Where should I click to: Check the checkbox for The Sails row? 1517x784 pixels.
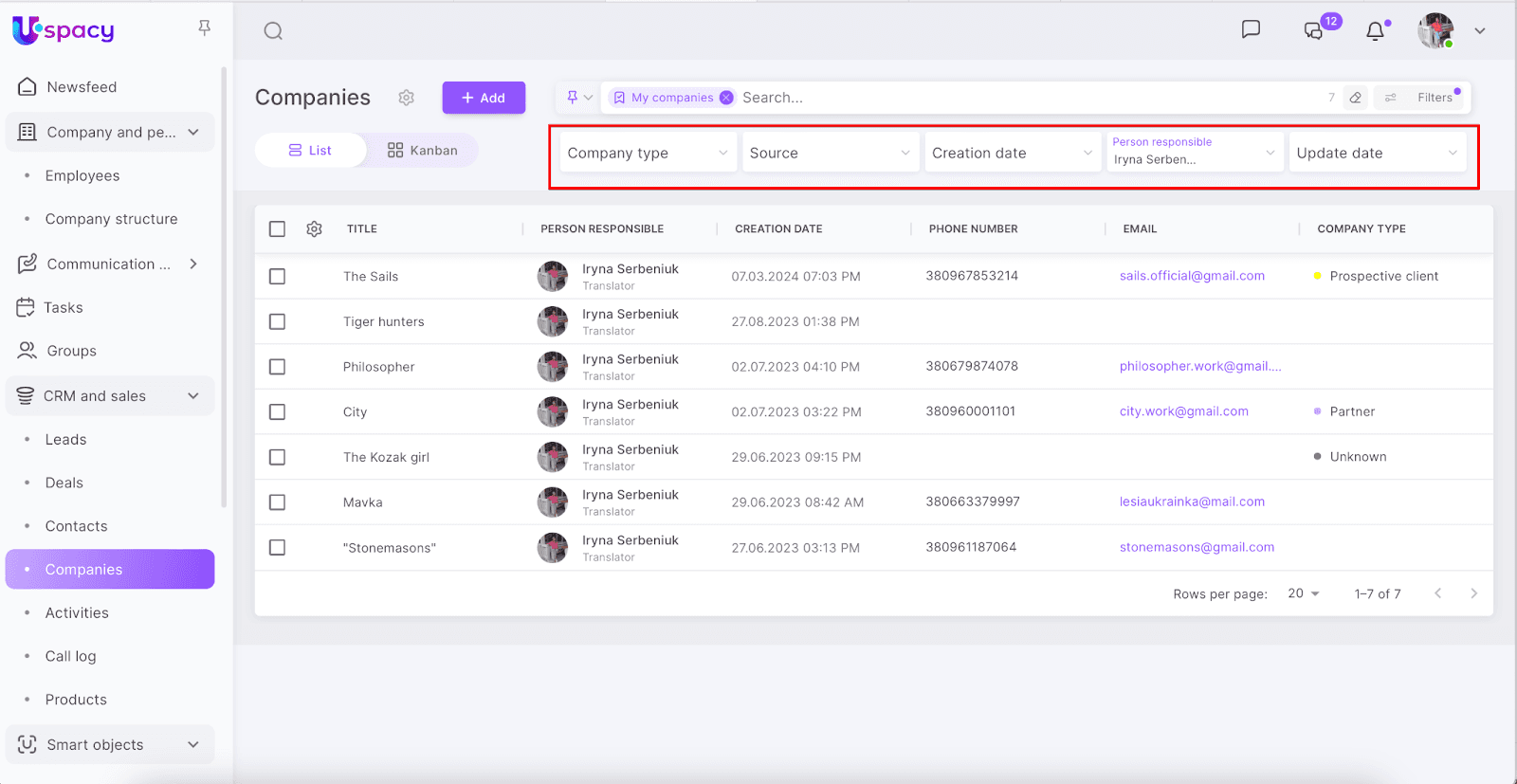[277, 277]
